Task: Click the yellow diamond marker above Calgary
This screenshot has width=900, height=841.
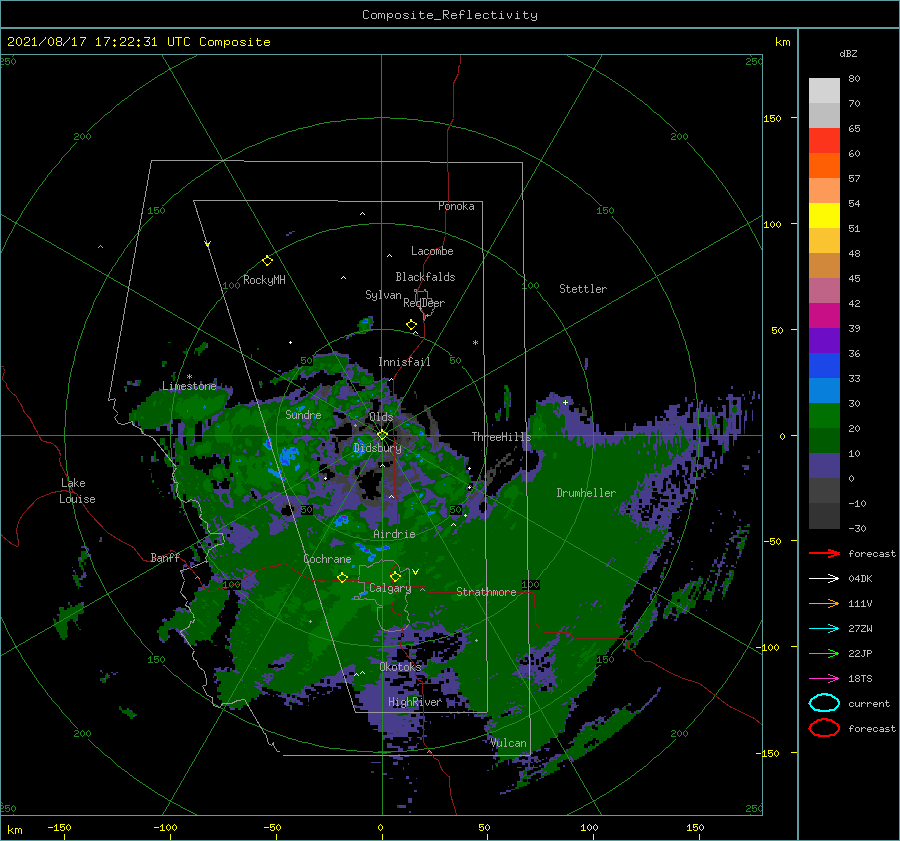Action: (395, 576)
